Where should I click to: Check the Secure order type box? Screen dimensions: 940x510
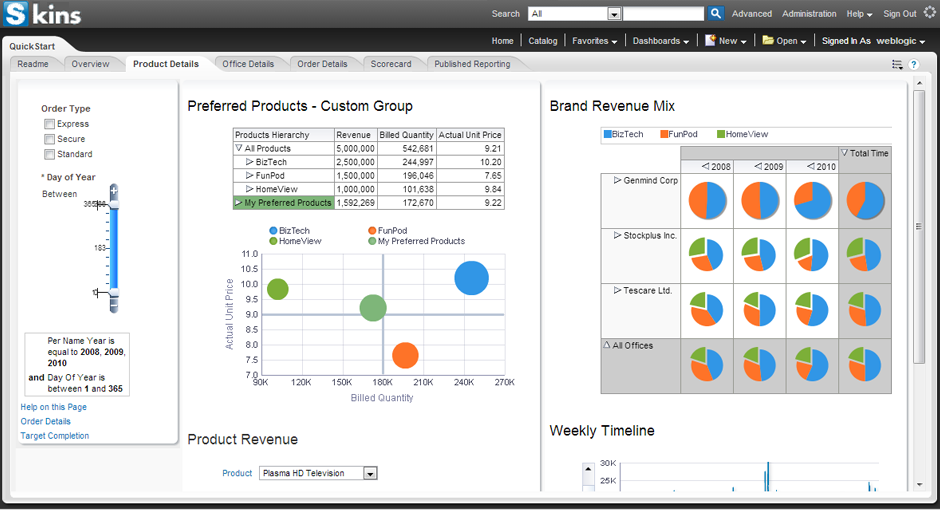pos(49,139)
